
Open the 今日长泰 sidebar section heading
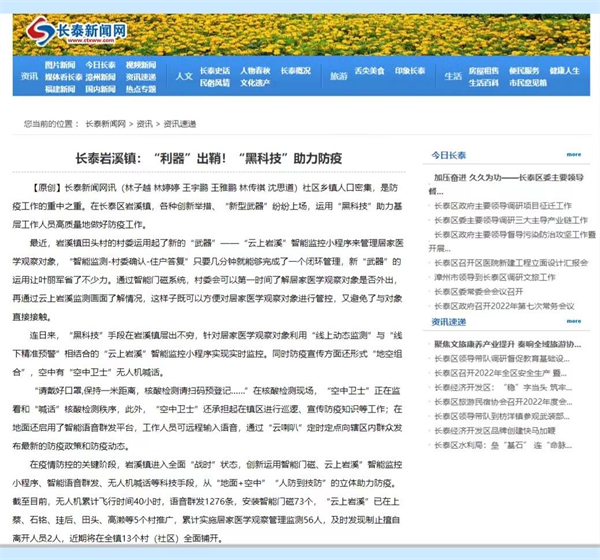point(449,155)
